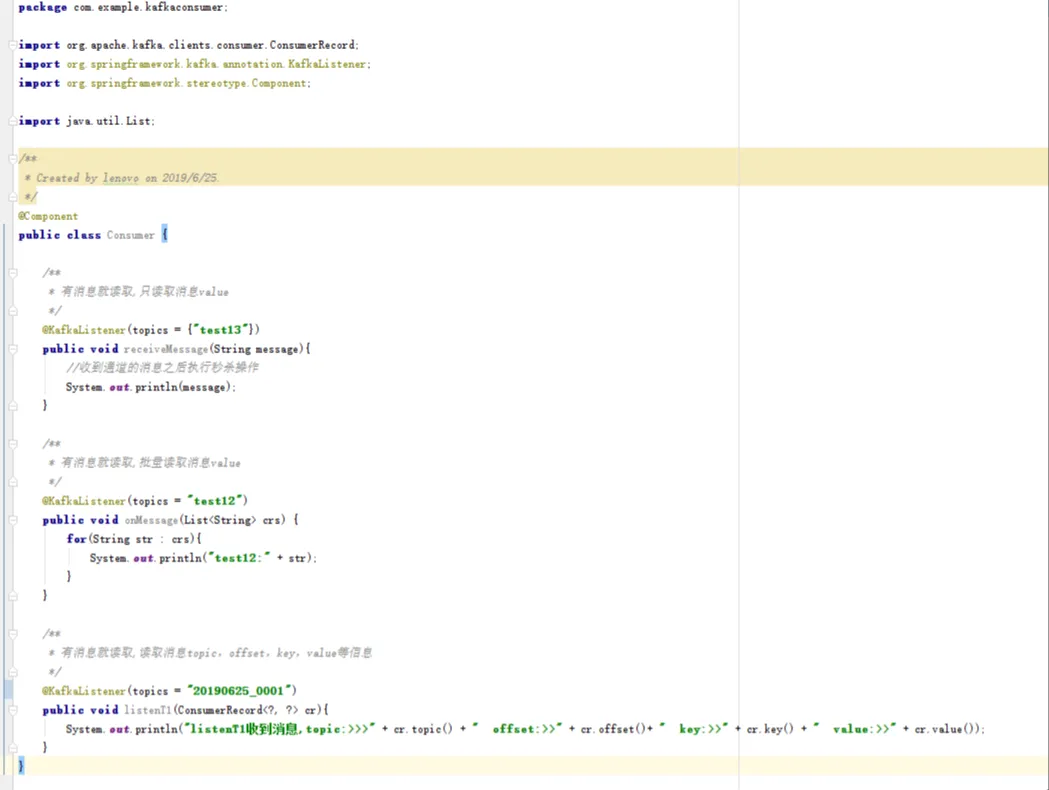Click the cr.value() call
Screen dimensions: 1049x790
(944, 729)
